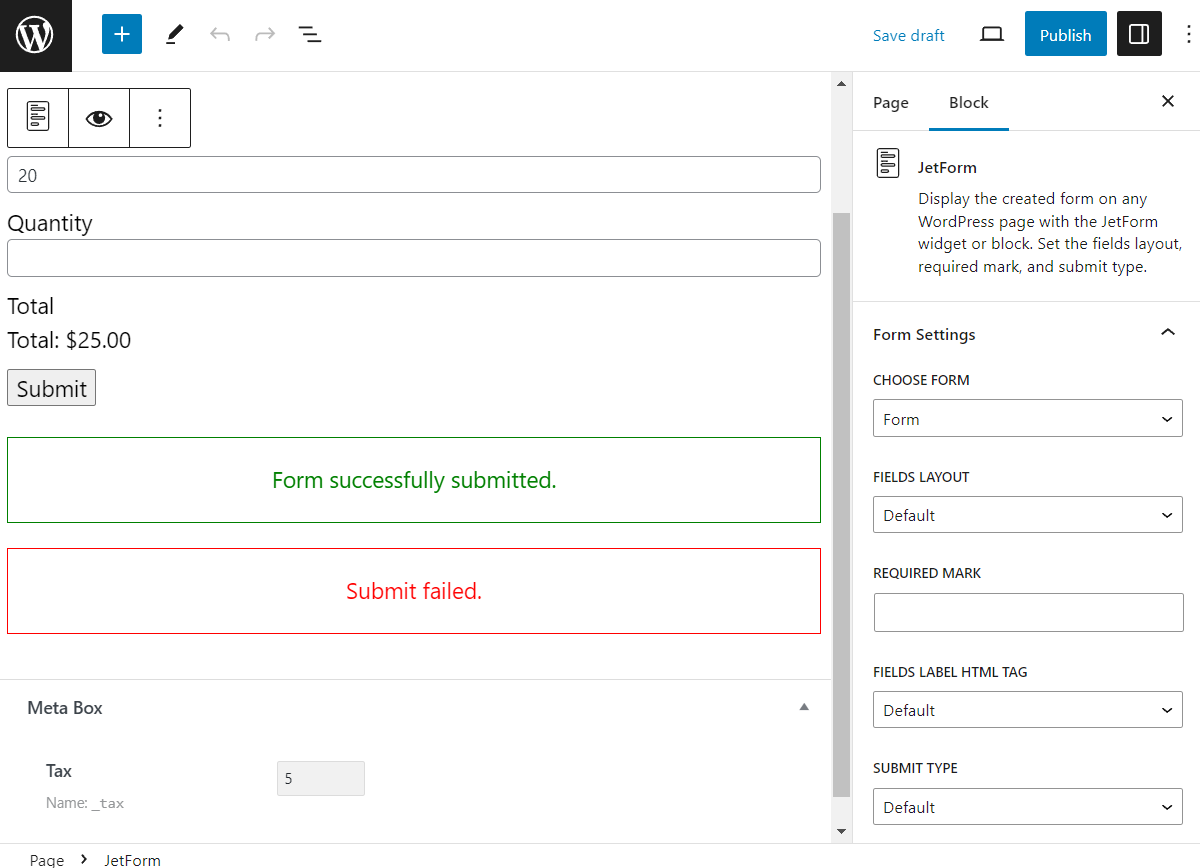Collapse the Meta Box panel

tap(804, 707)
